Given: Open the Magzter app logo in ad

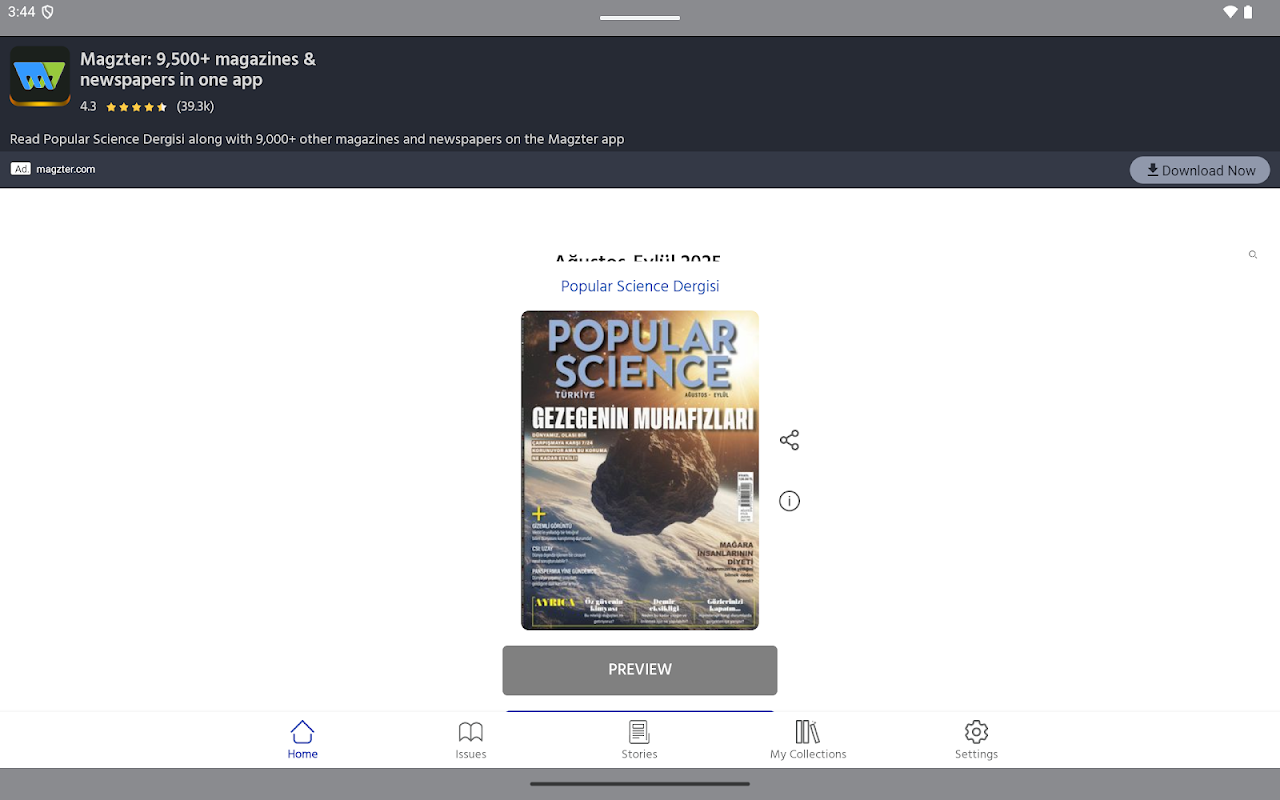Looking at the screenshot, I should point(40,76).
